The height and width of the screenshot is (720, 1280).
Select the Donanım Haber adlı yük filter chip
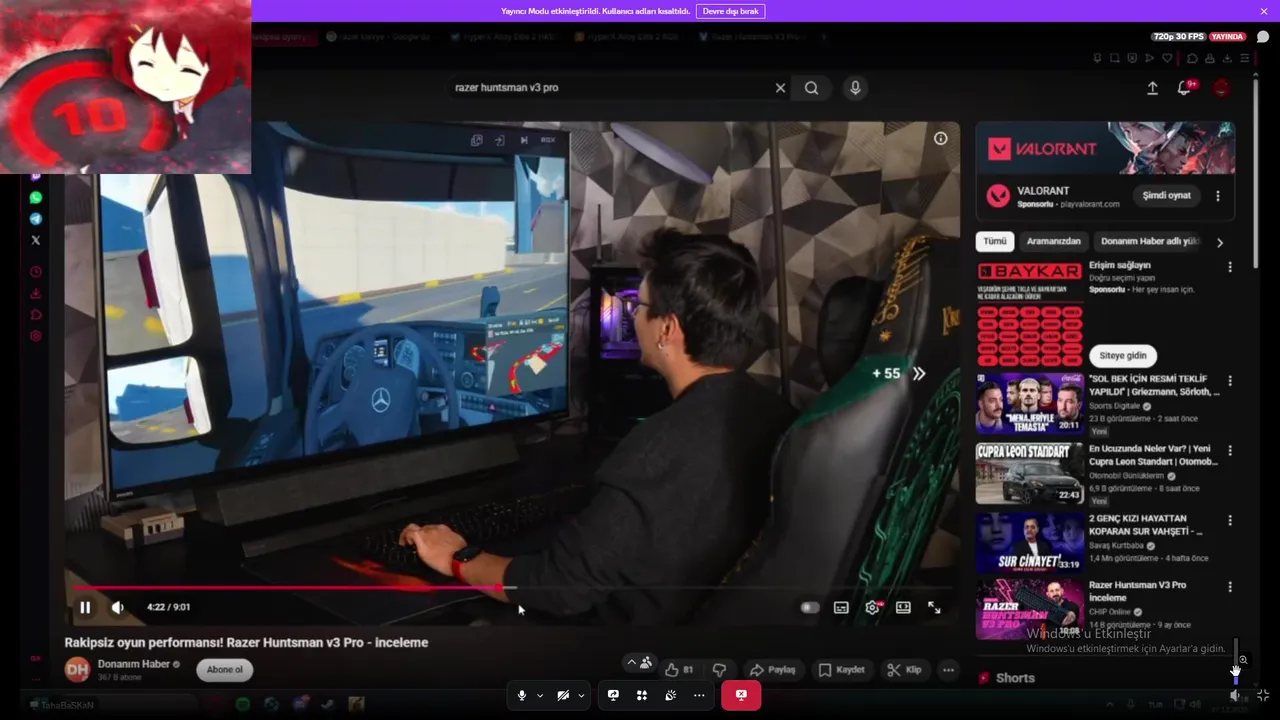click(1149, 241)
